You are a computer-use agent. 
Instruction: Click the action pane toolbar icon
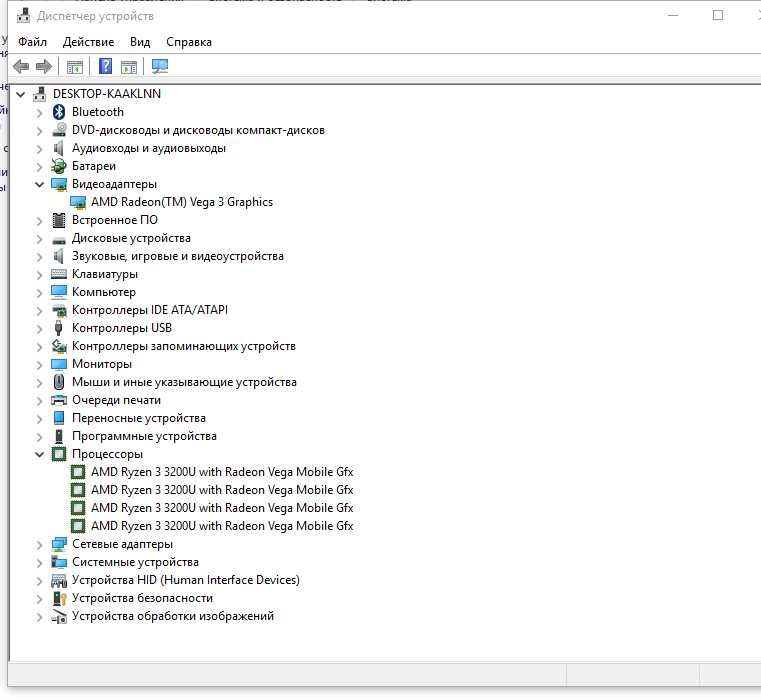[x=129, y=67]
